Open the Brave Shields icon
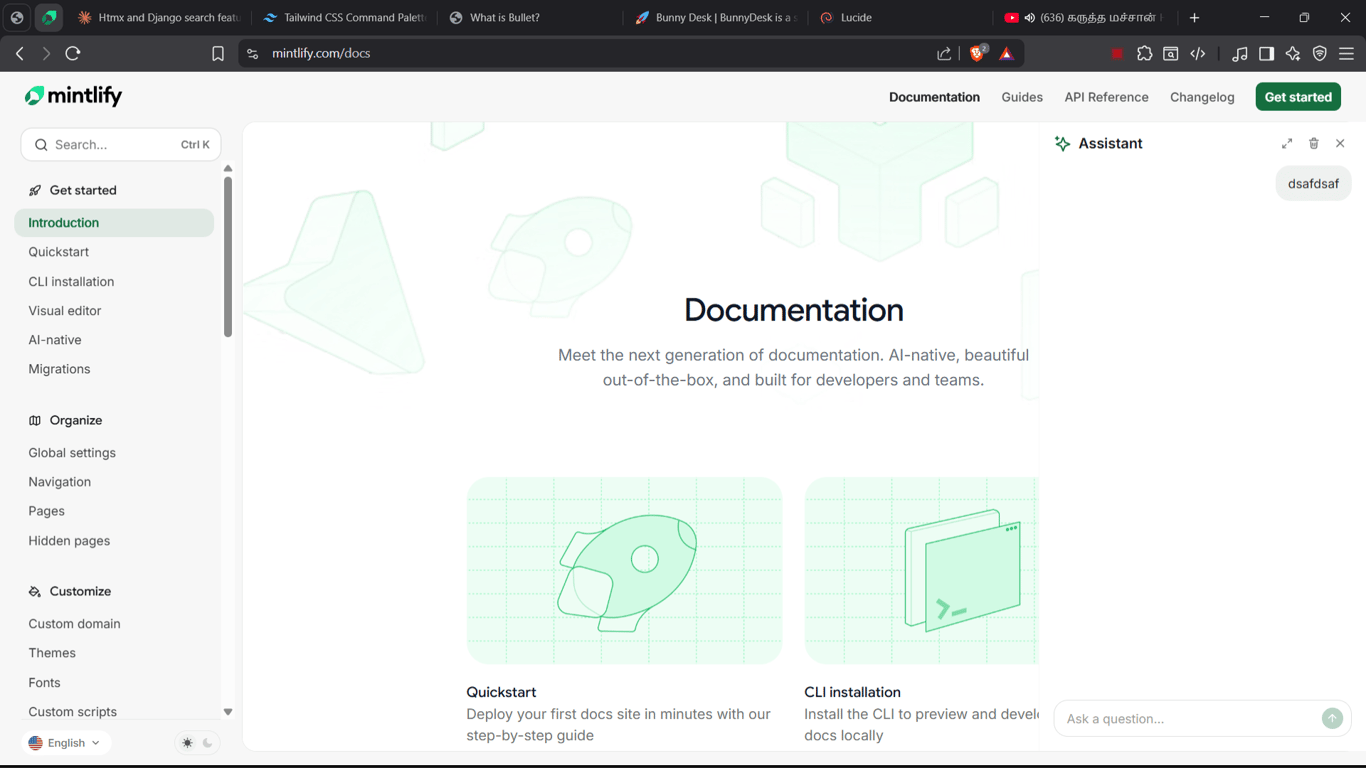The height and width of the screenshot is (768, 1366). coord(978,54)
